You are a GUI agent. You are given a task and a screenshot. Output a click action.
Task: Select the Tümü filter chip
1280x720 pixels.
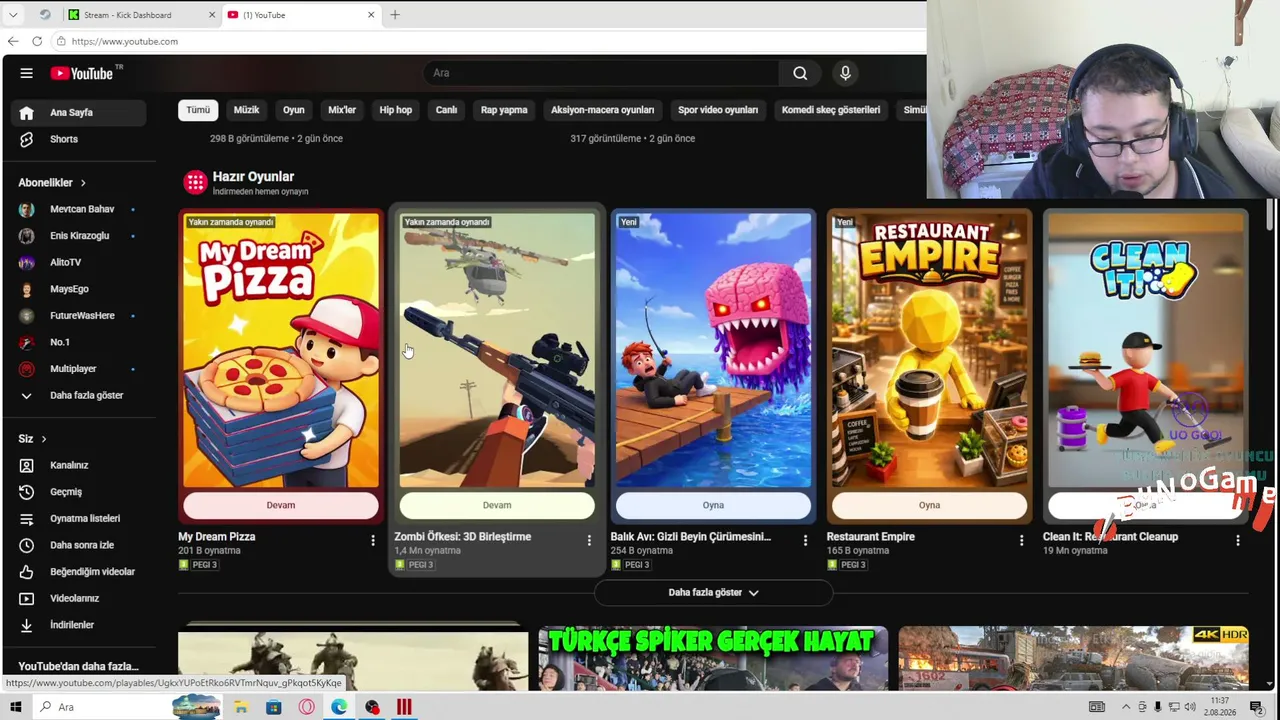198,110
